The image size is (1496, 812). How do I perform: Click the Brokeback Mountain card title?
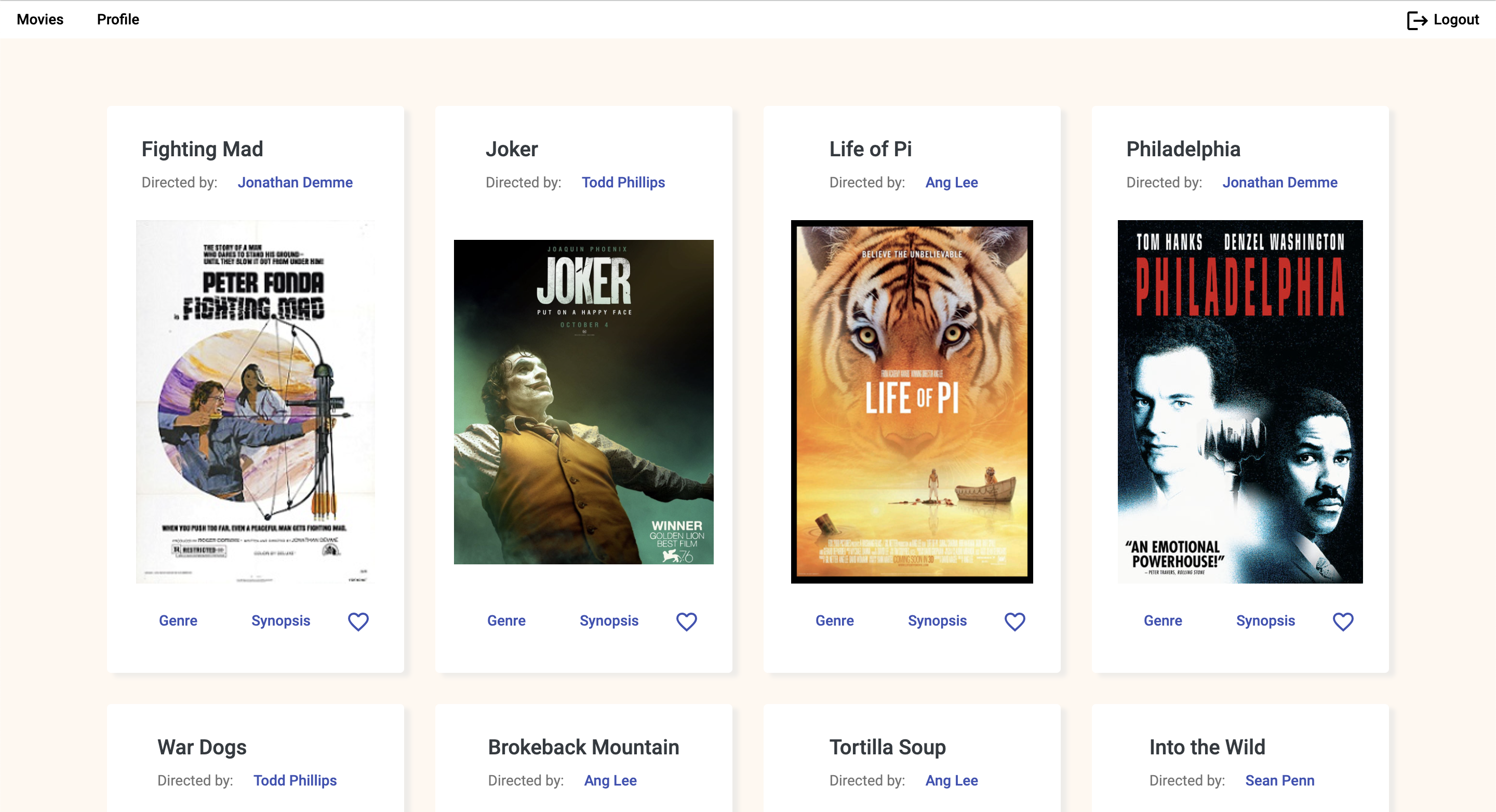(584, 747)
